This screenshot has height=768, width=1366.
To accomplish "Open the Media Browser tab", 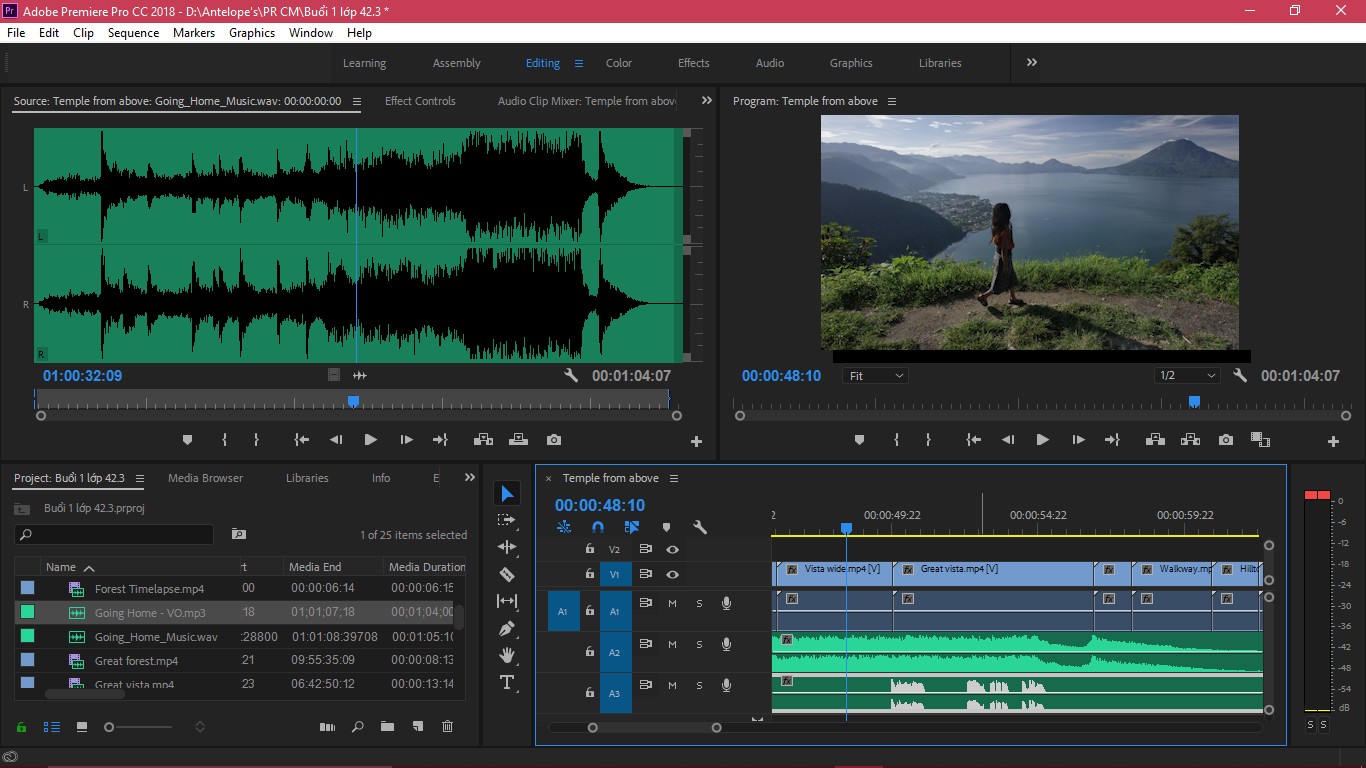I will [205, 478].
